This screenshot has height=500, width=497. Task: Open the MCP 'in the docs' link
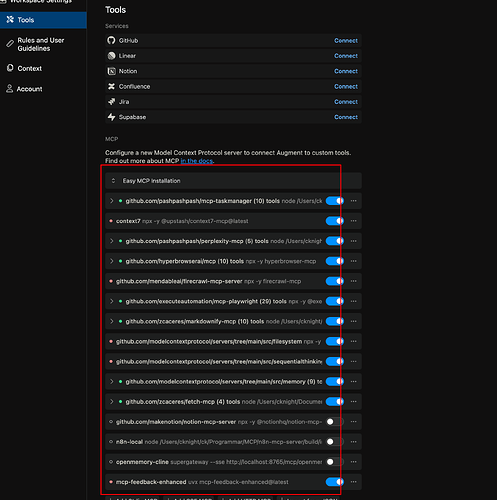click(x=197, y=161)
